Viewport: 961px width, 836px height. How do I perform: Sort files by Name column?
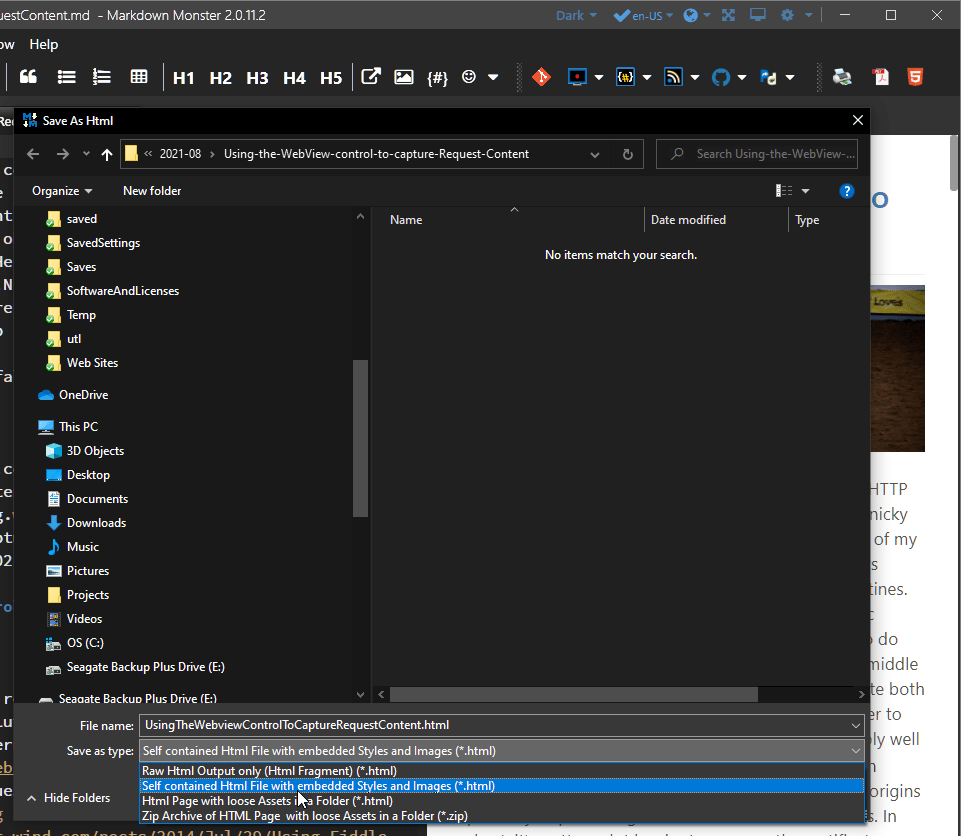coord(406,219)
